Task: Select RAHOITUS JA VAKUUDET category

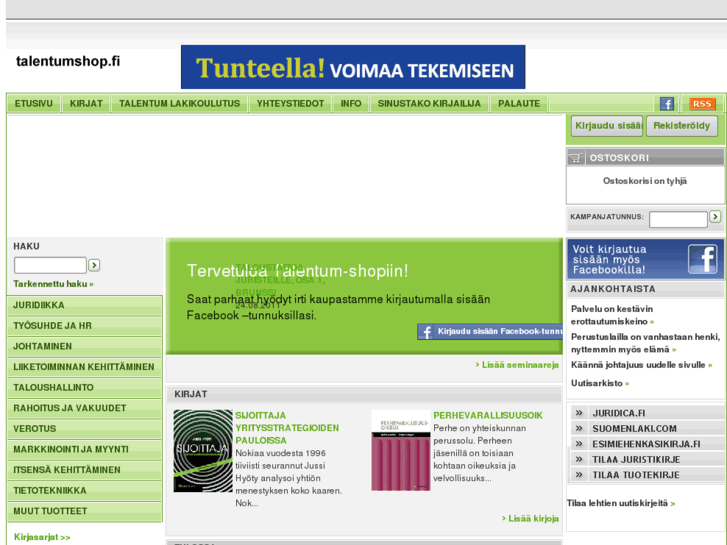Action: click(85, 408)
